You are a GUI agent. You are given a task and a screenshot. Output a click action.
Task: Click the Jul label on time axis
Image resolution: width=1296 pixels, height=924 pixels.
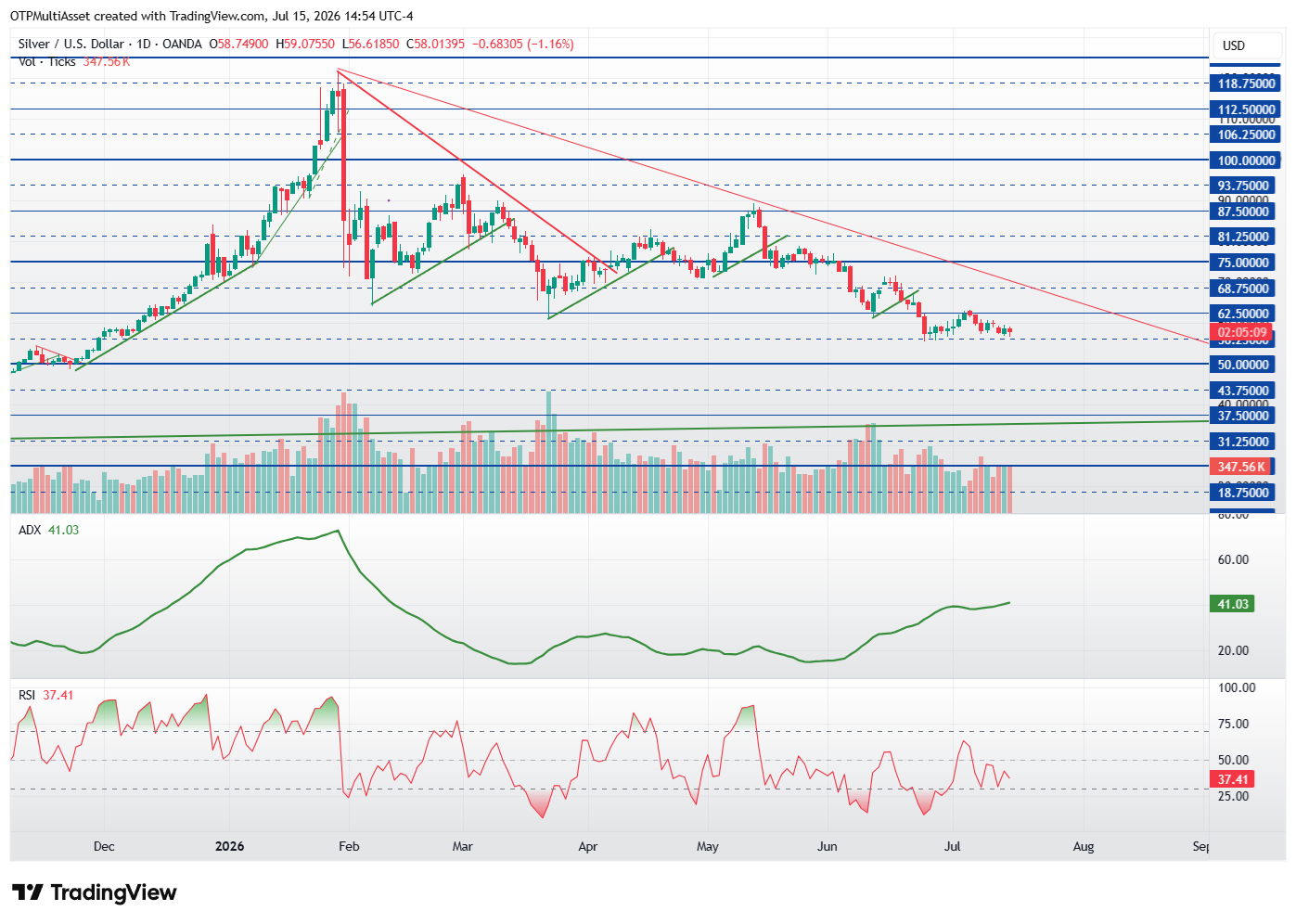[x=952, y=846]
